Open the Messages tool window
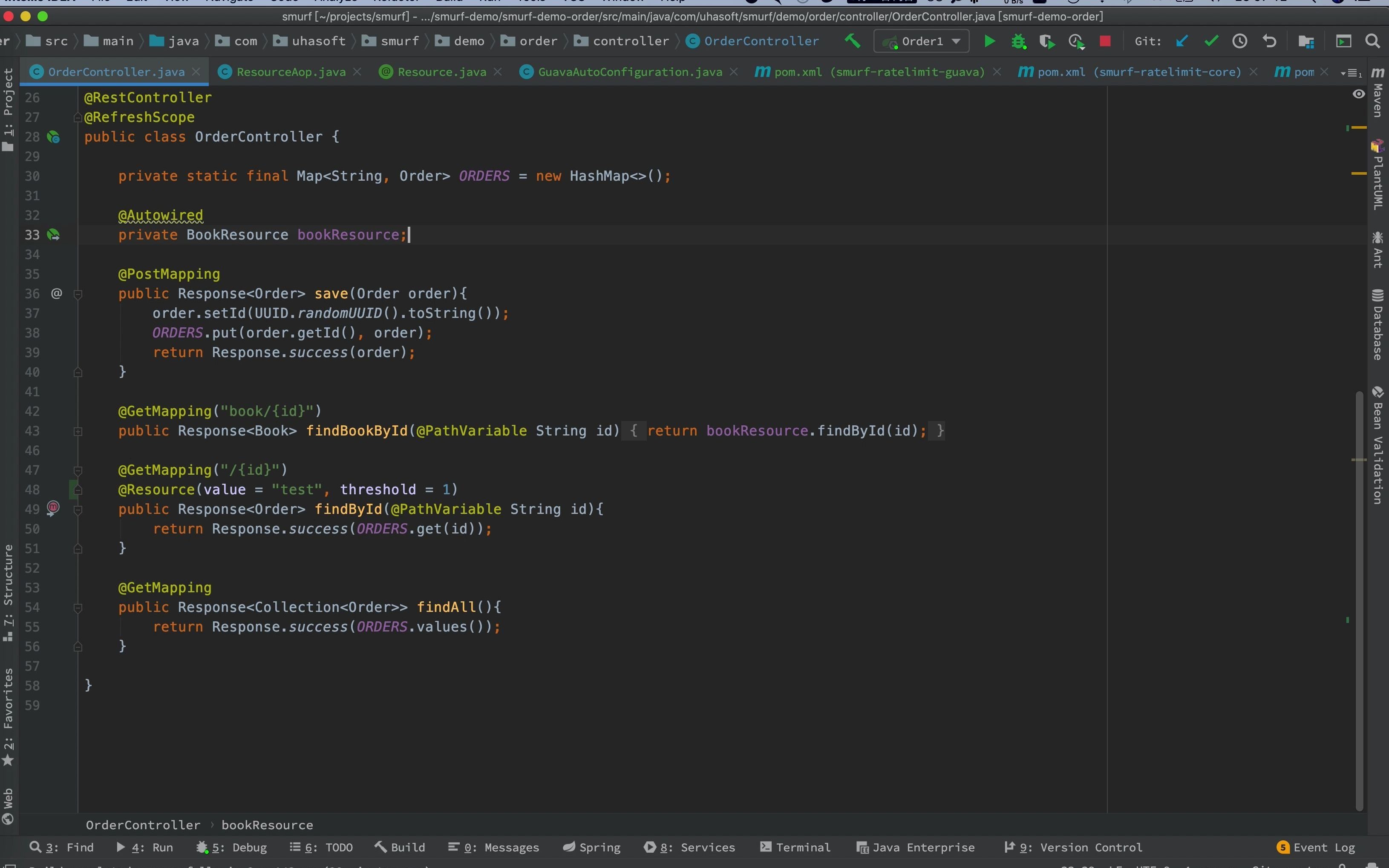The width and height of the screenshot is (1389, 868). pyautogui.click(x=494, y=847)
